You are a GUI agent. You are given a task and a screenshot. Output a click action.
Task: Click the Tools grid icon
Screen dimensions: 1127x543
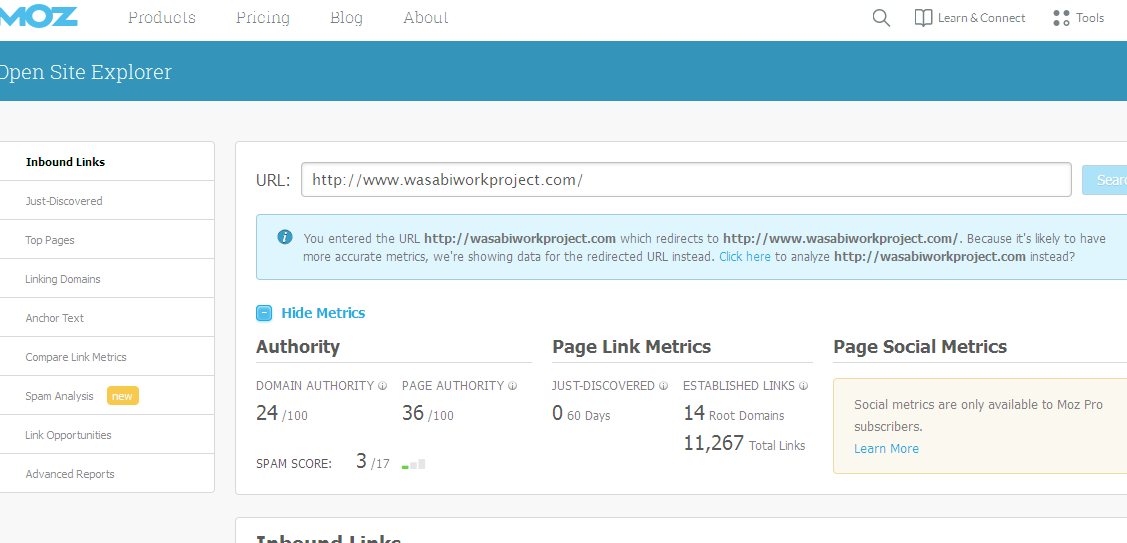1061,18
